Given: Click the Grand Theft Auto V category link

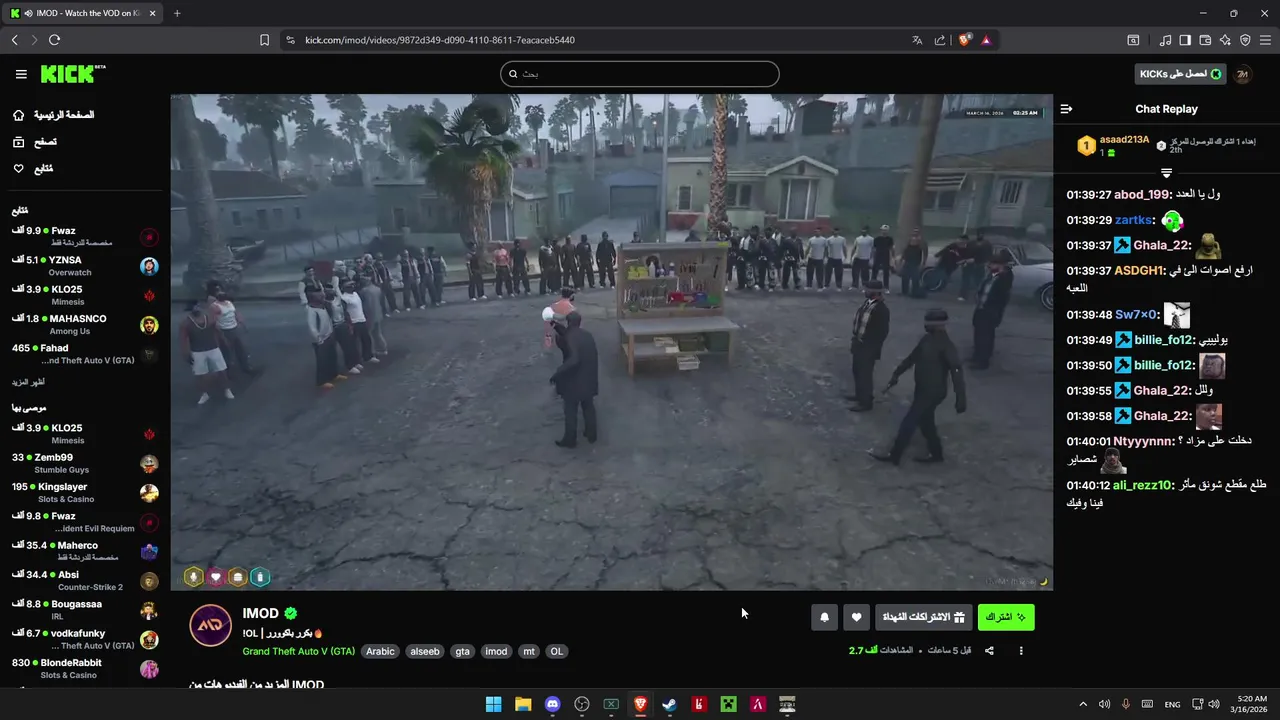Looking at the screenshot, I should coord(298,651).
